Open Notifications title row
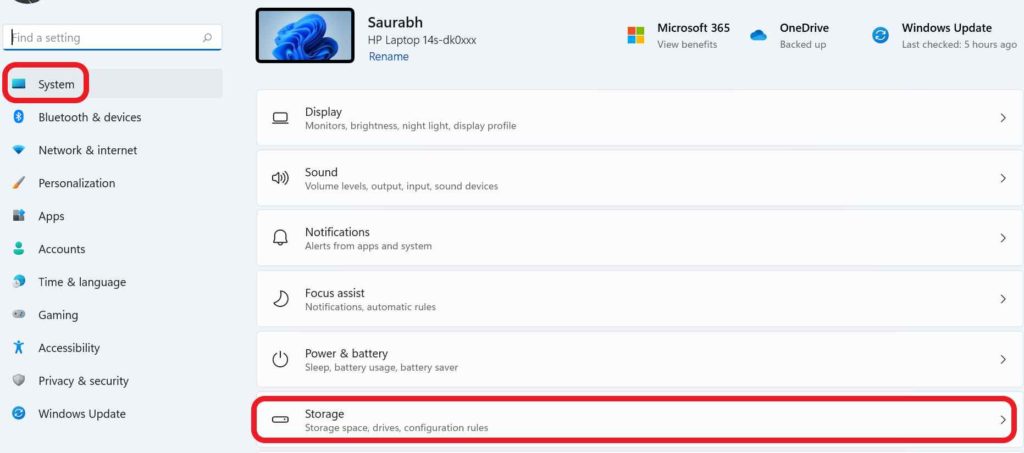Viewport: 1024px width, 453px height. pyautogui.click(x=640, y=238)
